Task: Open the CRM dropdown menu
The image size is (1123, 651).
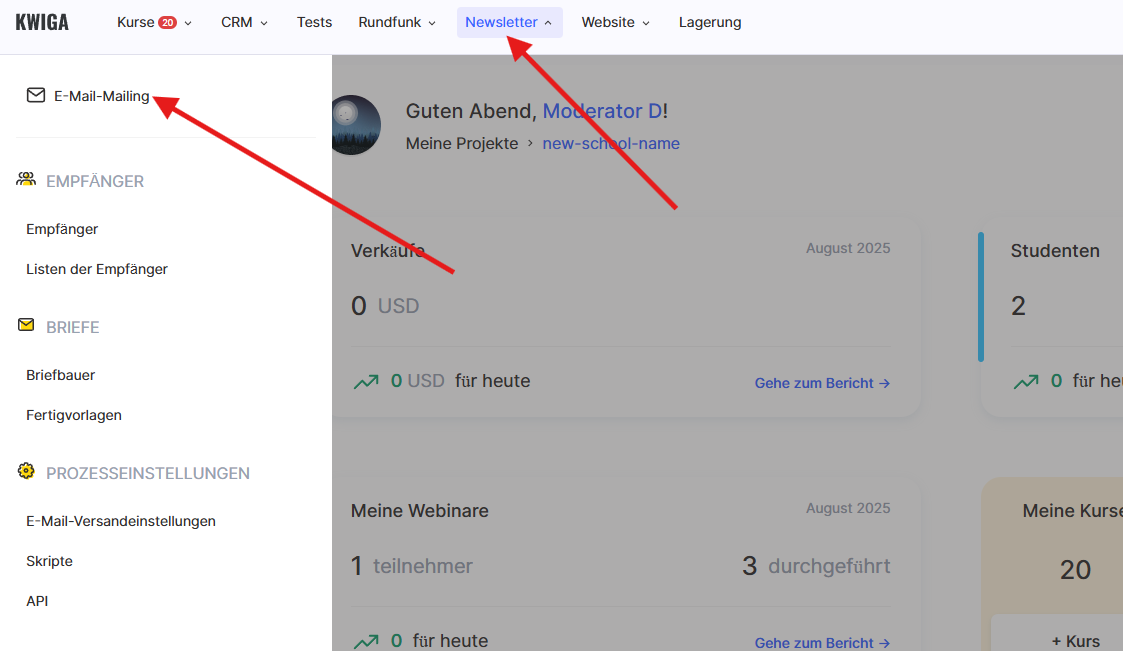Action: pyautogui.click(x=244, y=22)
